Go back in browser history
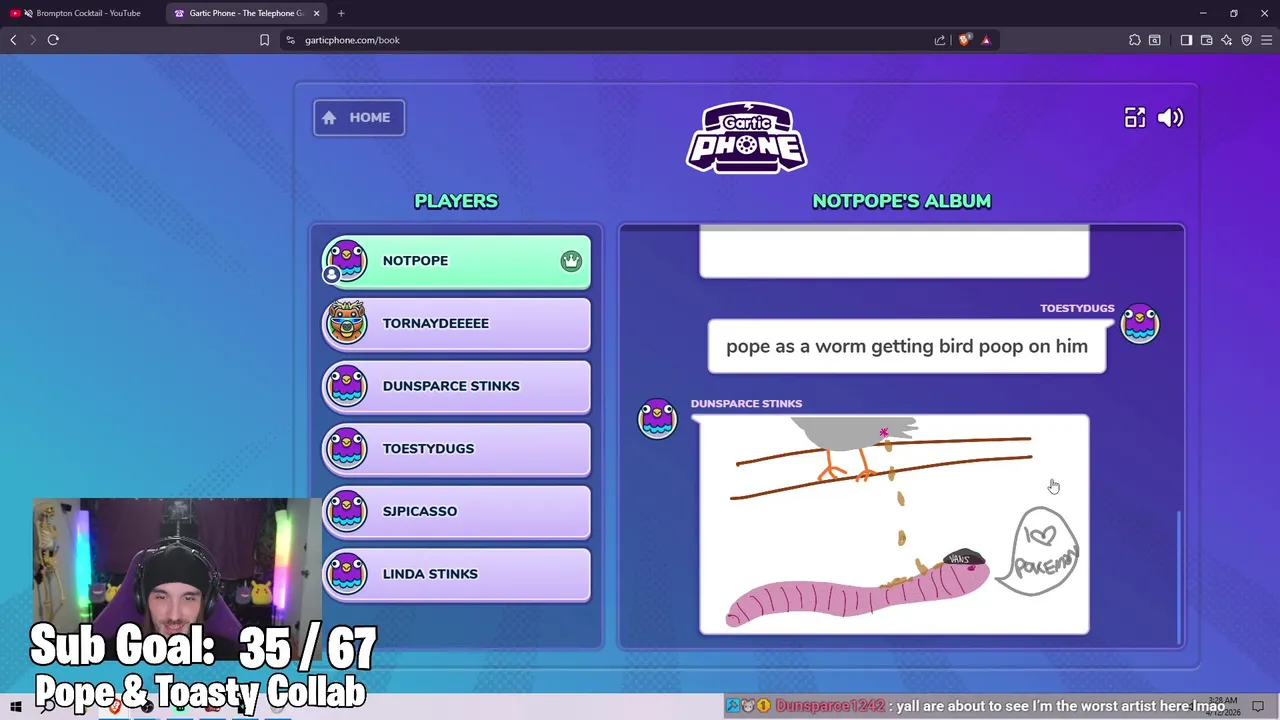1280x720 pixels. pyautogui.click(x=13, y=40)
